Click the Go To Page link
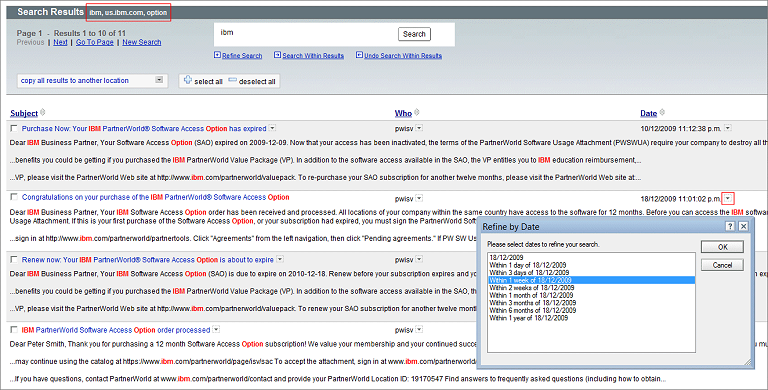This screenshot has height=390, width=768. [95, 42]
